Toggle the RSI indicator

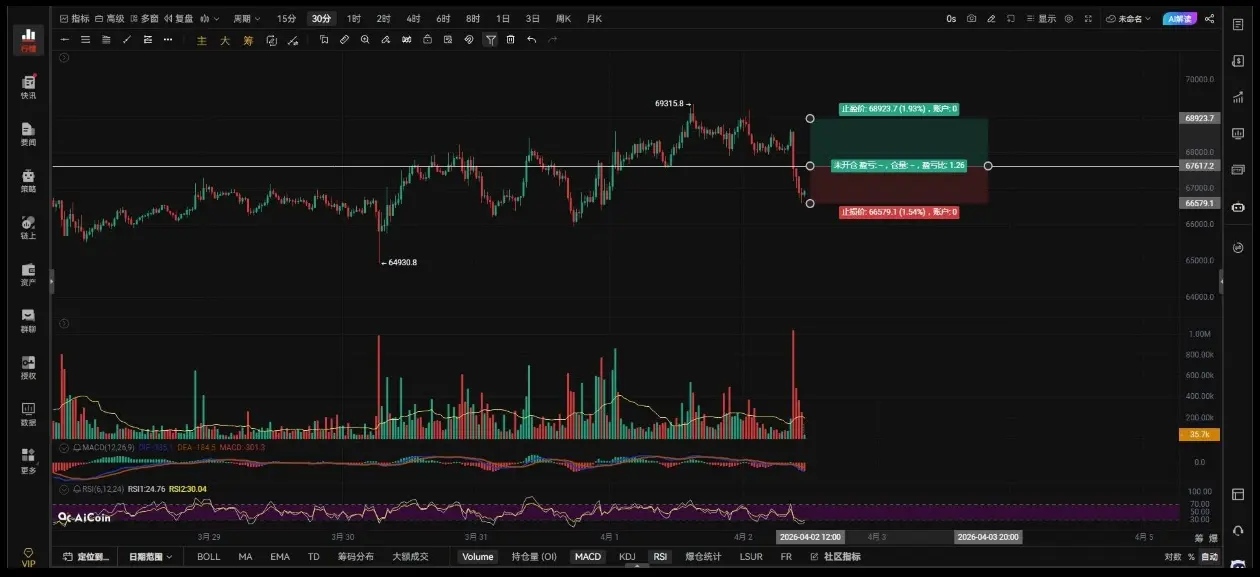coord(660,556)
